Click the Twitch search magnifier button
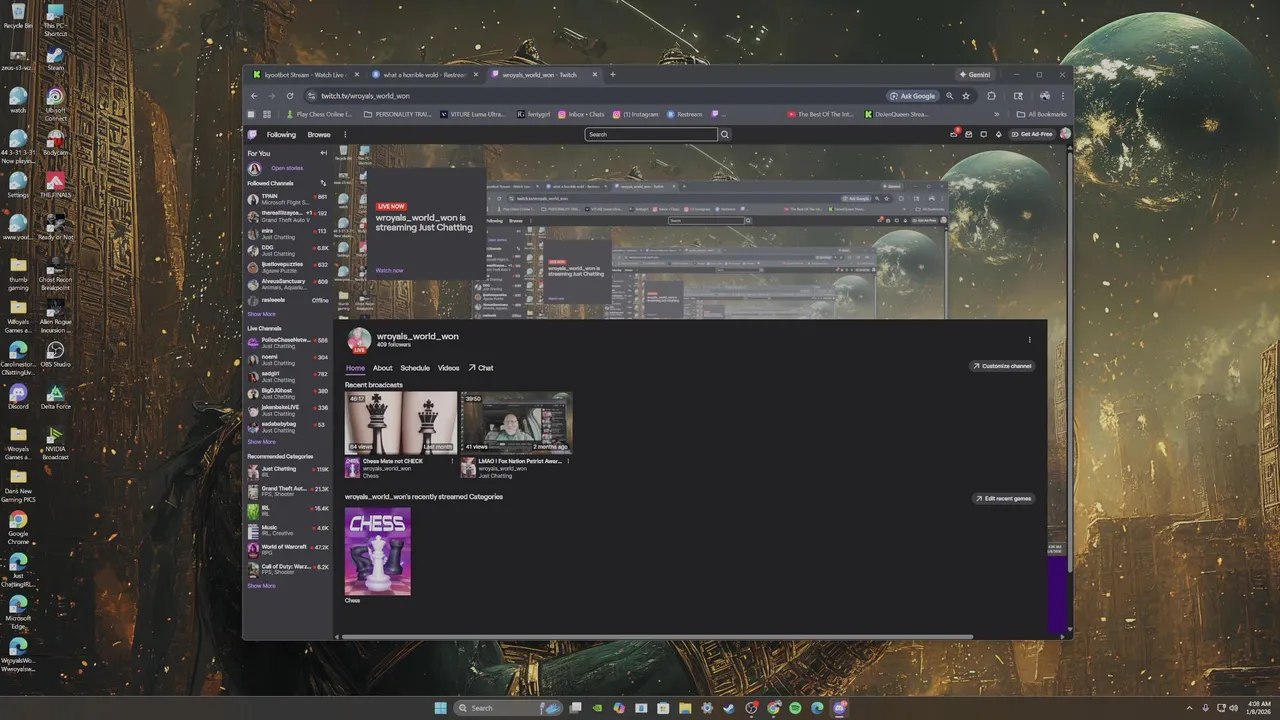 click(725, 134)
